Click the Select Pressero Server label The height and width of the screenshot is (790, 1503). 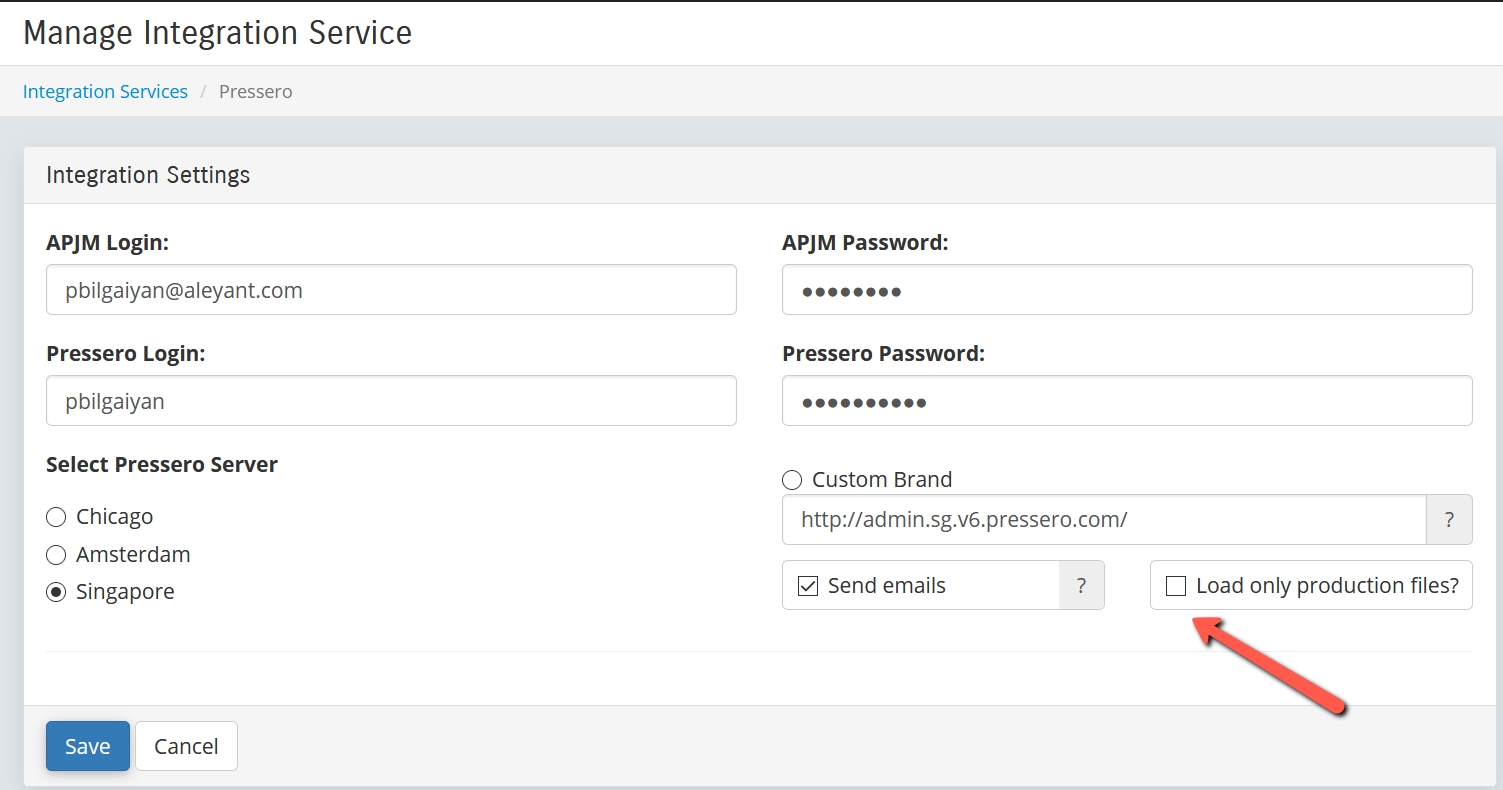pyautogui.click(x=162, y=465)
